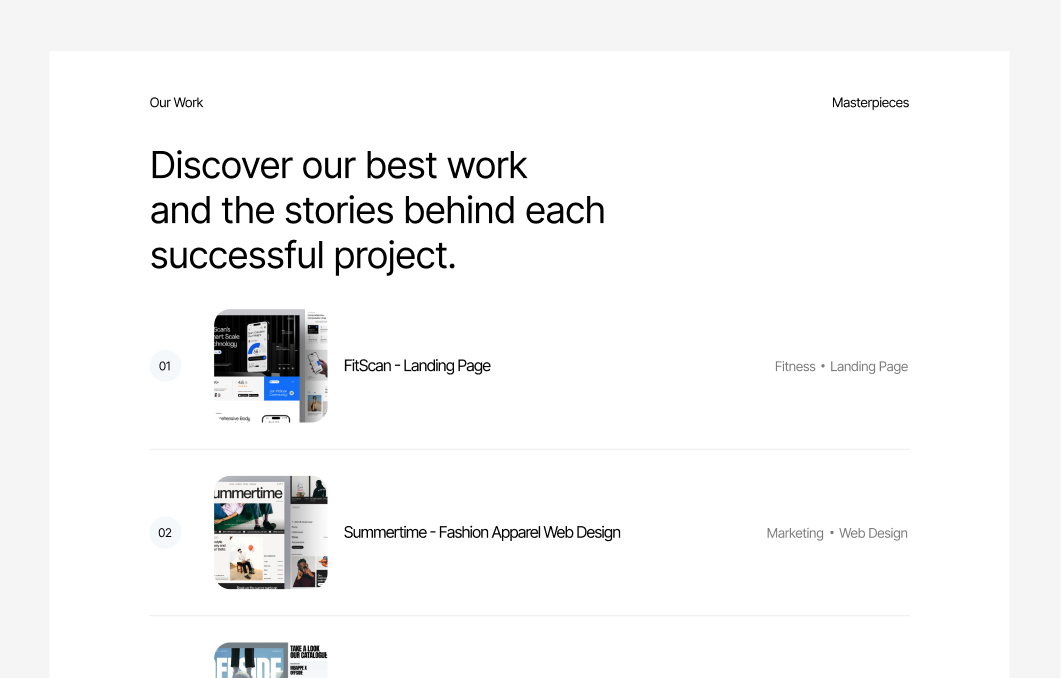Click the FitScan project thumbnail image
The height and width of the screenshot is (678, 1061).
270,366
